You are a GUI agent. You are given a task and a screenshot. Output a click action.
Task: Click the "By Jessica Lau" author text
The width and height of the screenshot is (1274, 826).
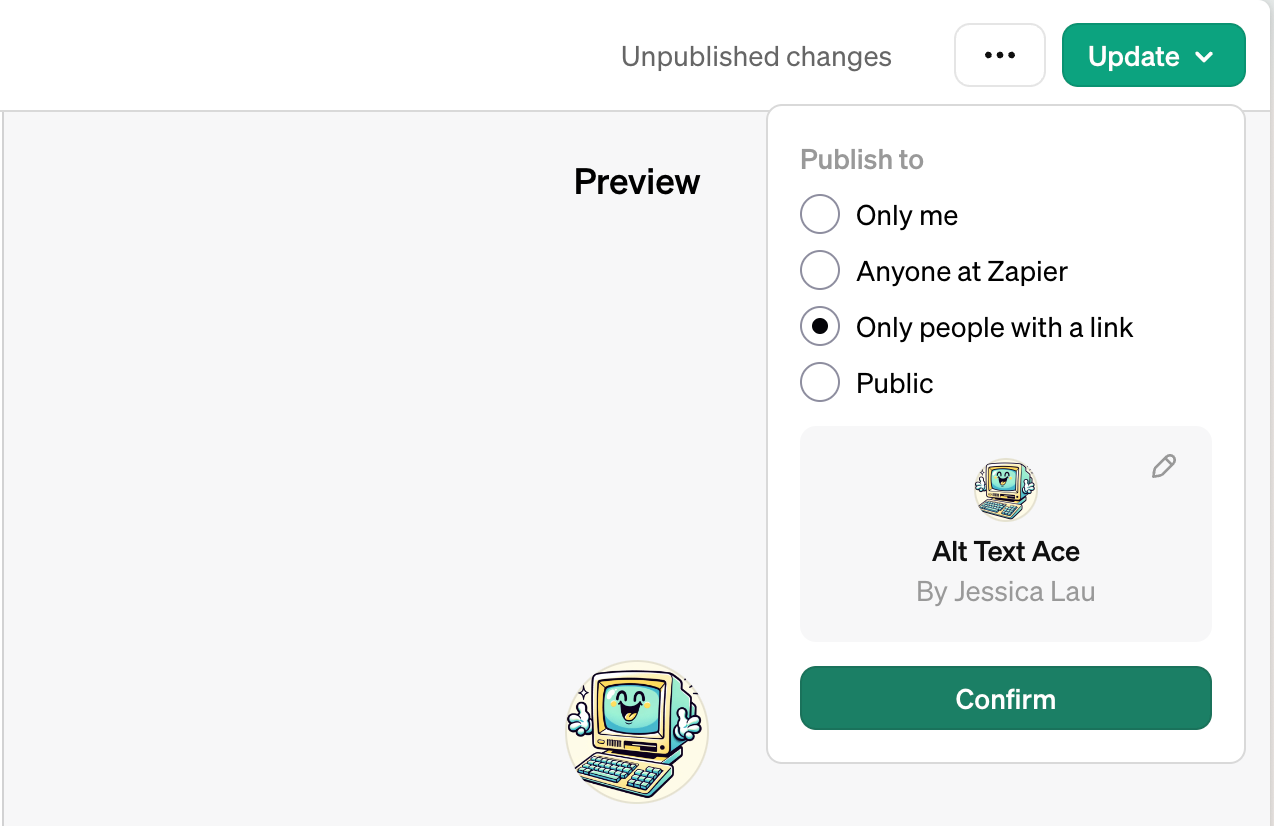[1005, 592]
